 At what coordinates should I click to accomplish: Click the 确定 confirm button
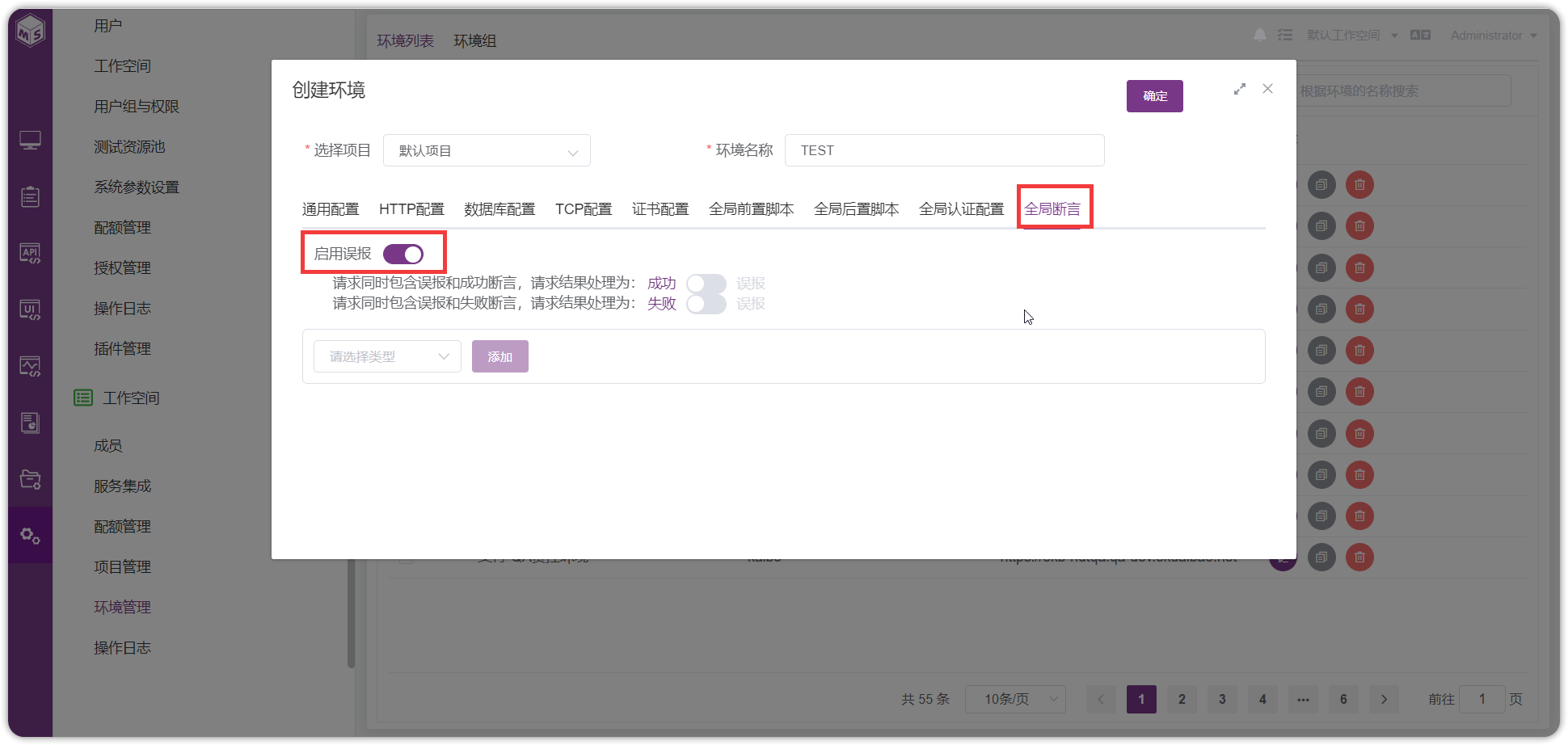coord(1155,96)
